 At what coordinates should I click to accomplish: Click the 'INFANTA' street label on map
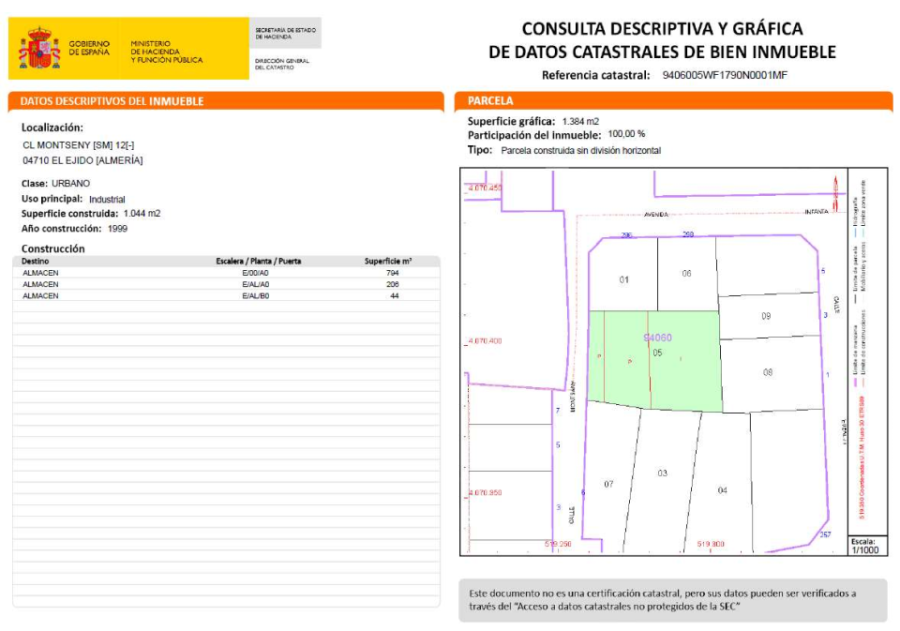click(816, 212)
